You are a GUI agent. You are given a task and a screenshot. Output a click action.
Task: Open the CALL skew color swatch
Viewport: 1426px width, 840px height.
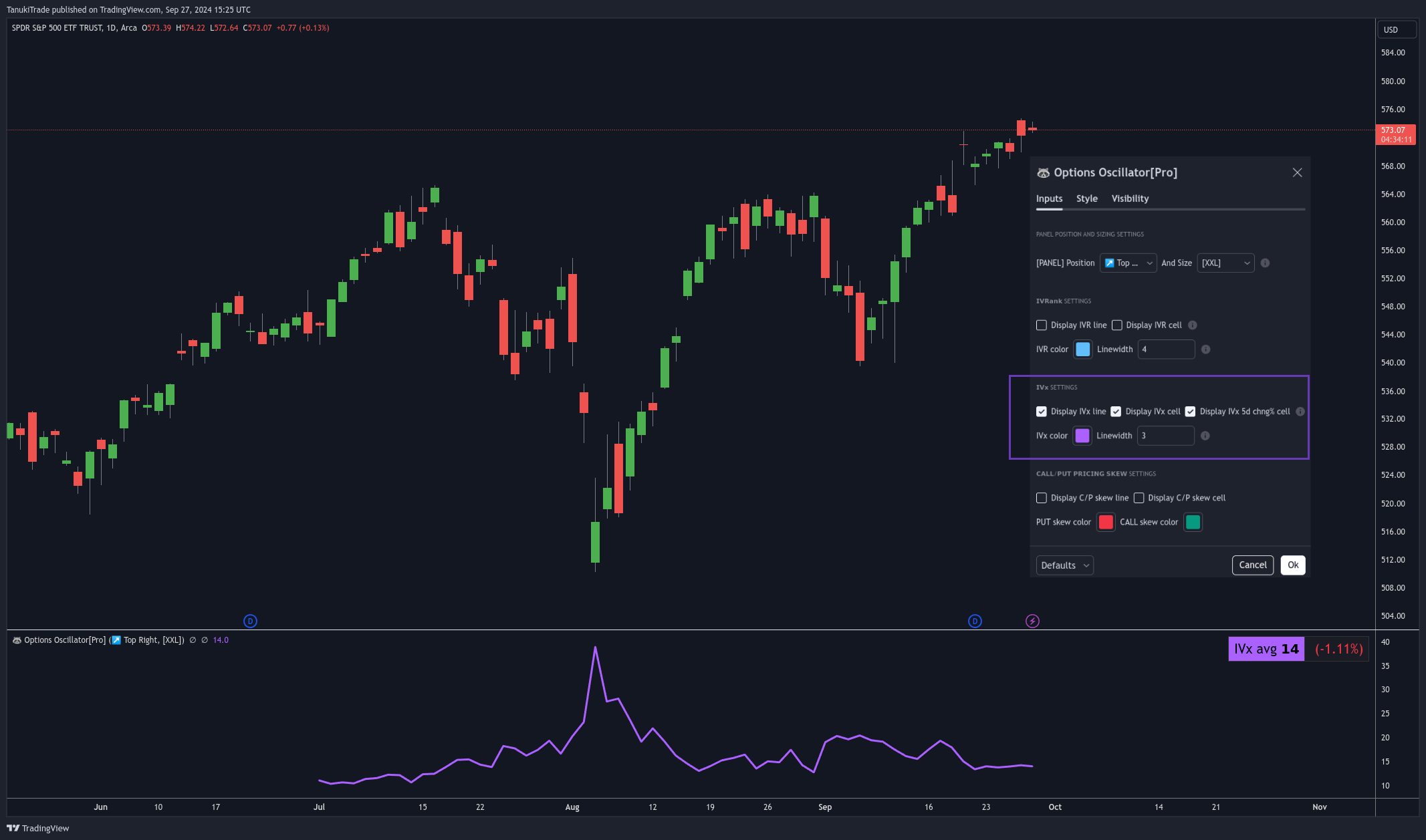click(1193, 523)
